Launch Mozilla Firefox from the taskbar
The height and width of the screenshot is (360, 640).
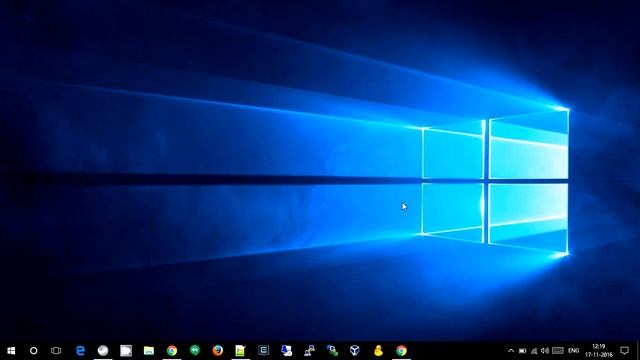218,351
